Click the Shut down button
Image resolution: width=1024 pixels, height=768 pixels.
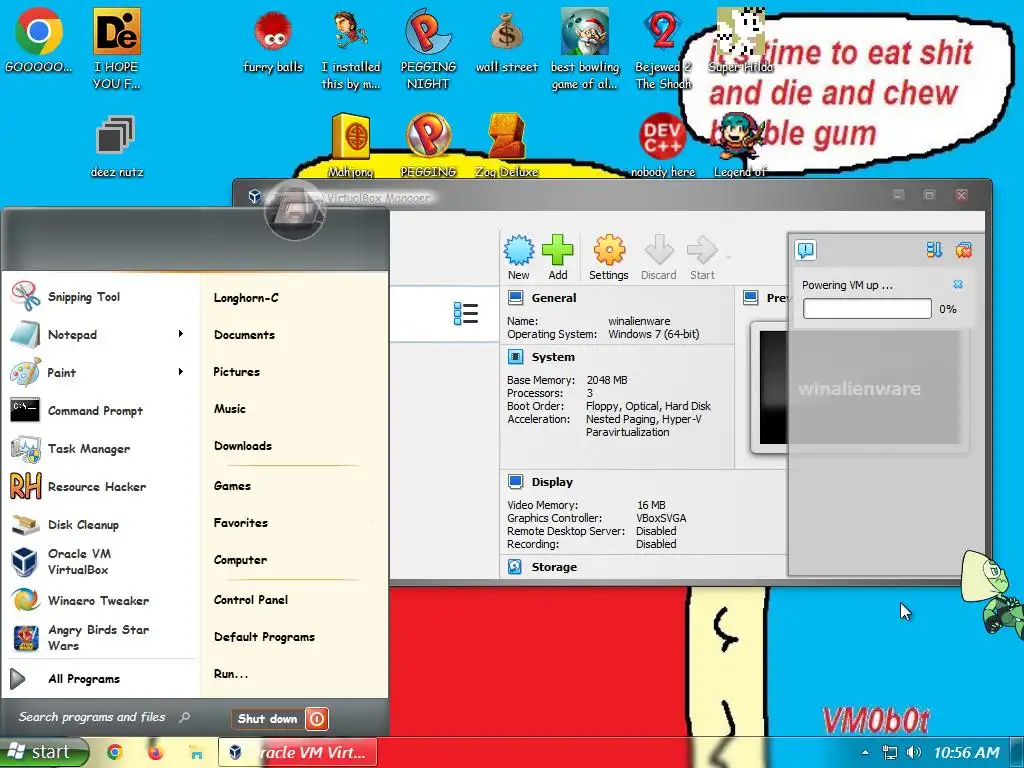coord(268,719)
